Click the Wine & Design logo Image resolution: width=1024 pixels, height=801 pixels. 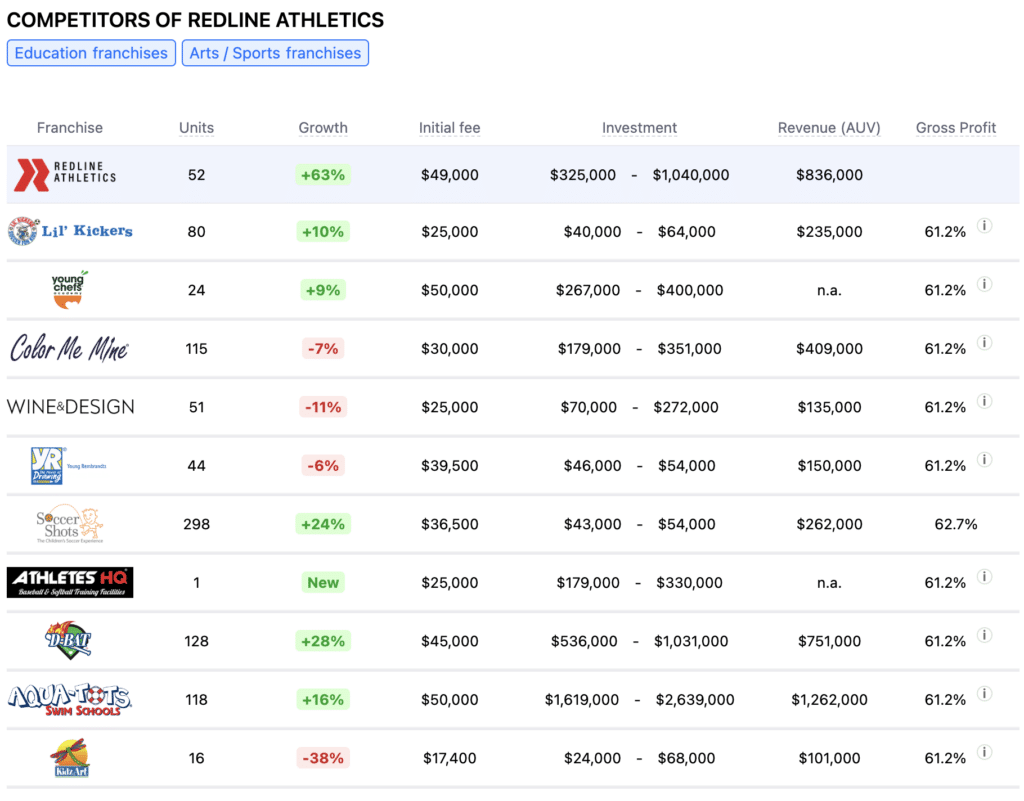71,407
